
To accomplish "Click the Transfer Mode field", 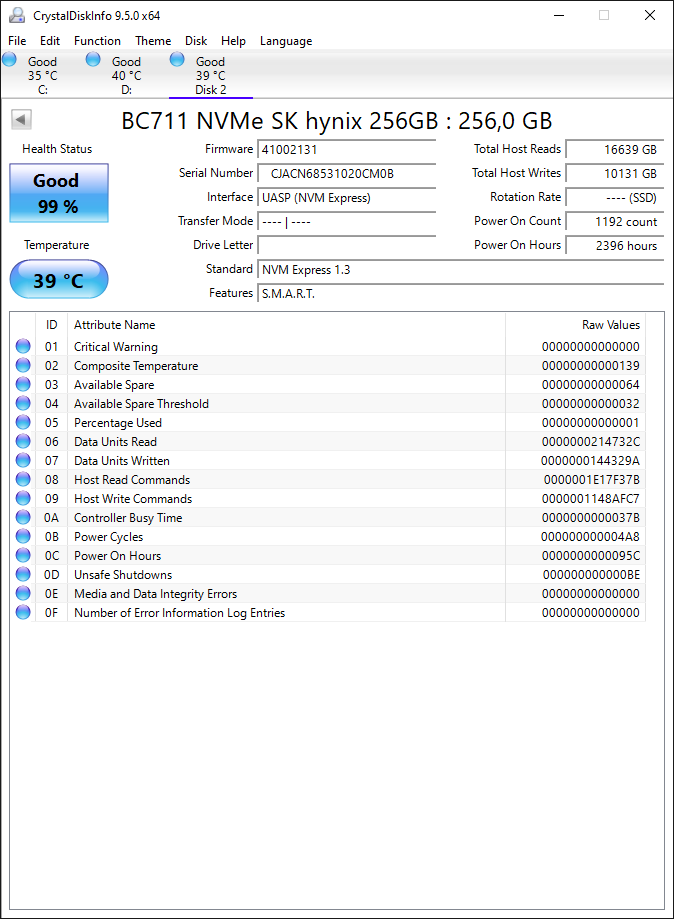I will (x=347, y=222).
